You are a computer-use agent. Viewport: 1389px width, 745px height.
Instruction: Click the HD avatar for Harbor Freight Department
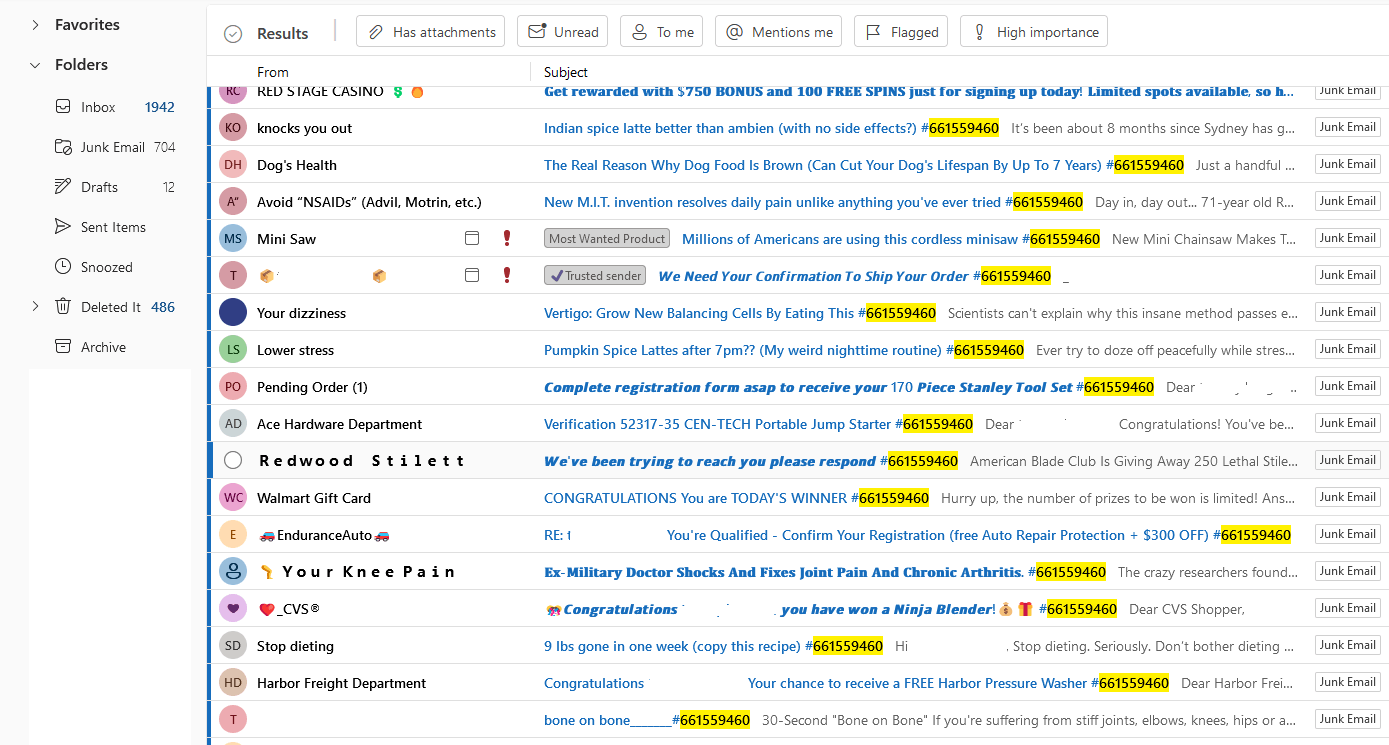click(233, 683)
